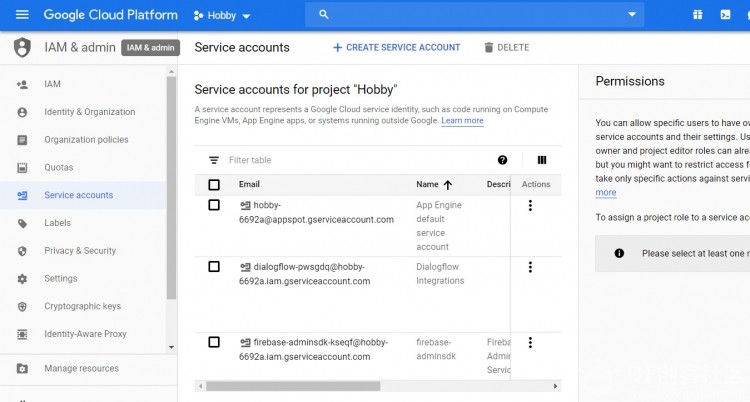Click the Identity & Organization person icon
Screen dimensions: 750x402
pos(22,112)
